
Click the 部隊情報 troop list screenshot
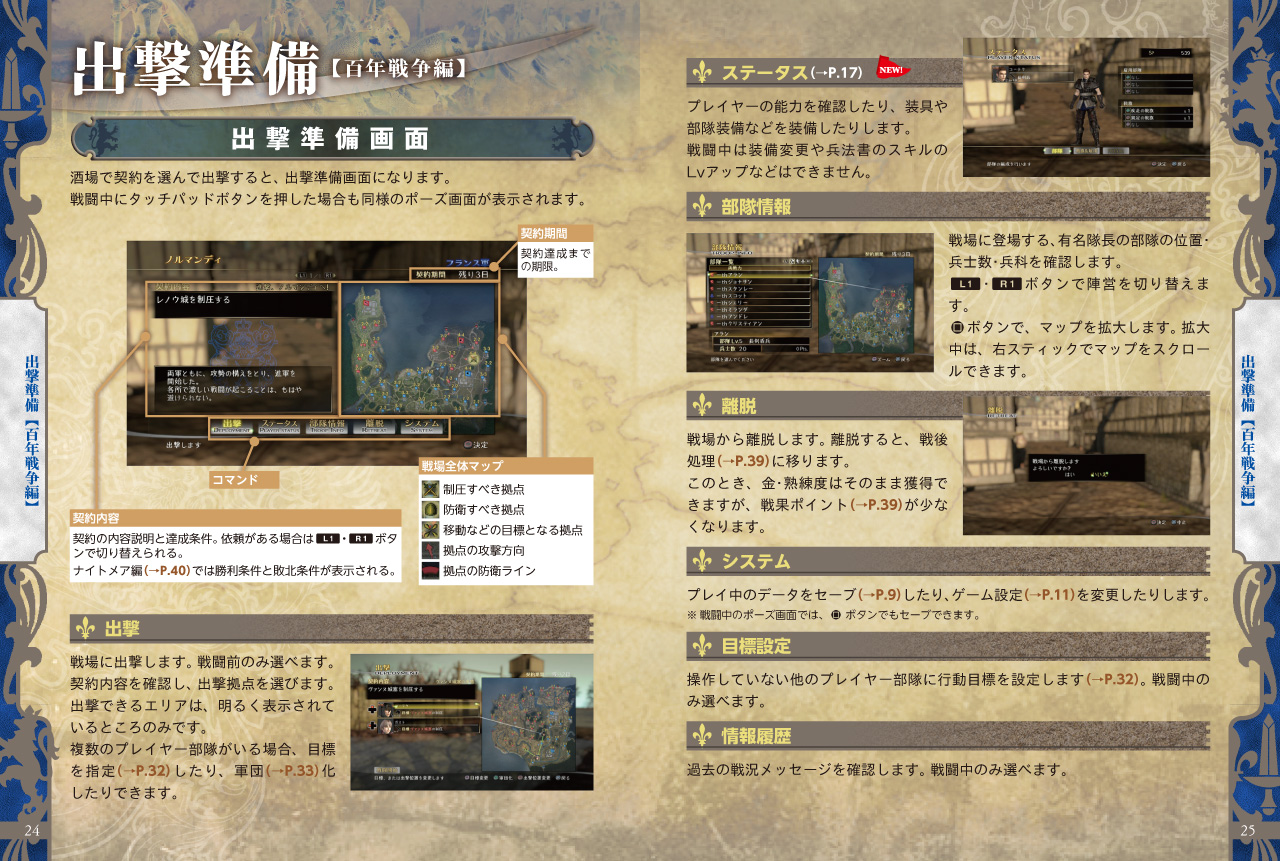[809, 302]
